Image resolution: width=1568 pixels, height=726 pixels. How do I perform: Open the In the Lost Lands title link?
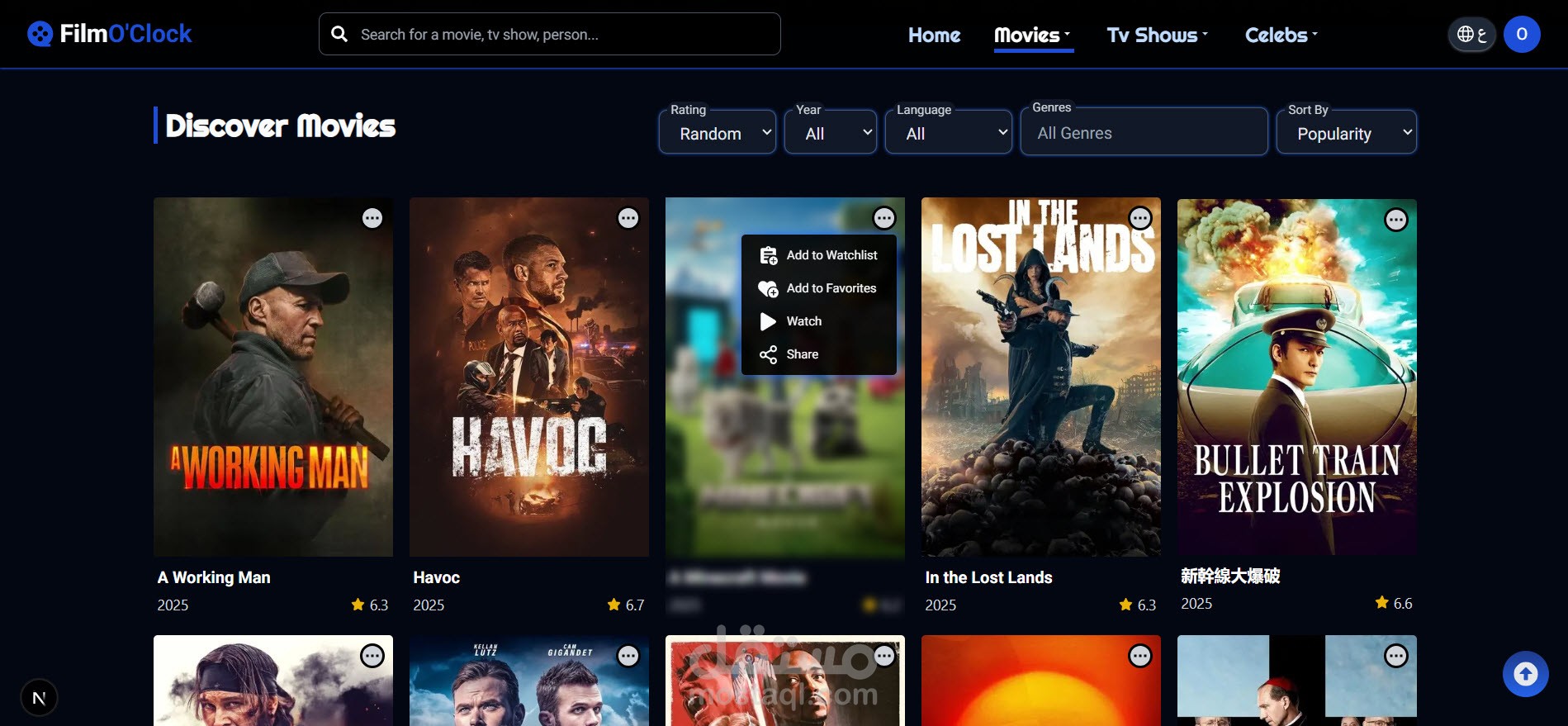988,577
